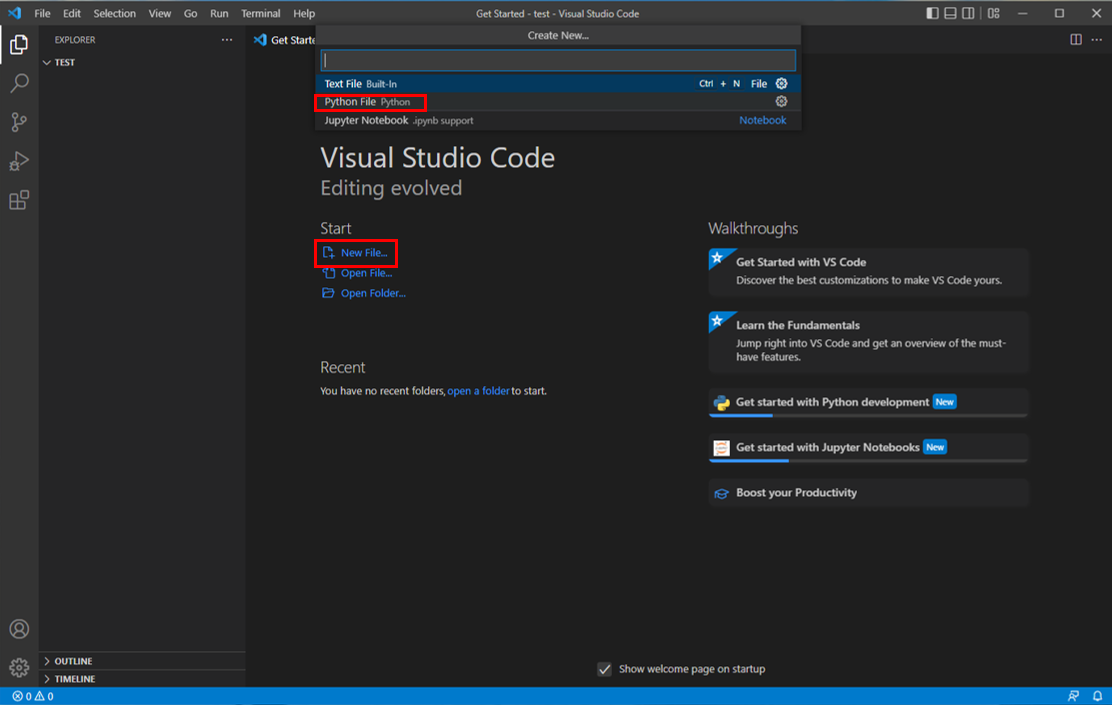Click the Create New search input field
The height and width of the screenshot is (705, 1112).
557,60
